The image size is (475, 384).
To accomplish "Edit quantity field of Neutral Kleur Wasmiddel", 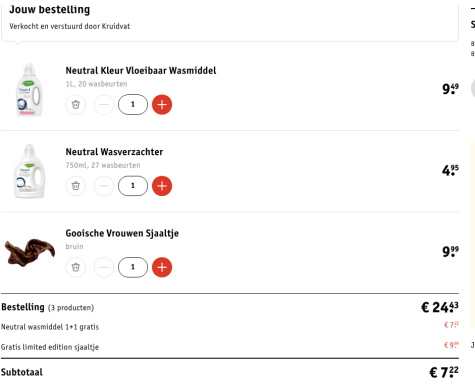I will point(133,105).
